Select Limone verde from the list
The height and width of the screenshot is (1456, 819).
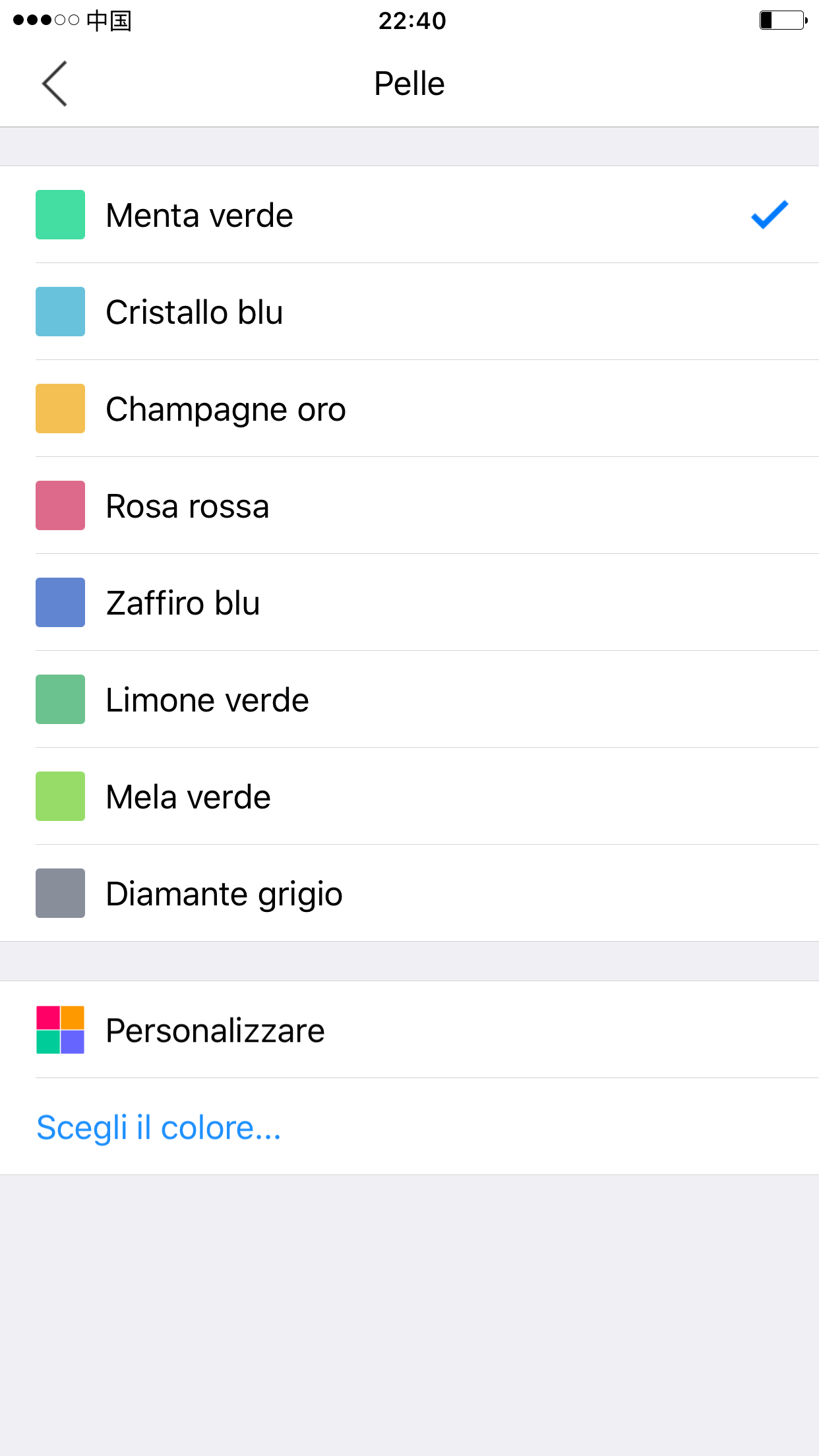click(x=409, y=699)
